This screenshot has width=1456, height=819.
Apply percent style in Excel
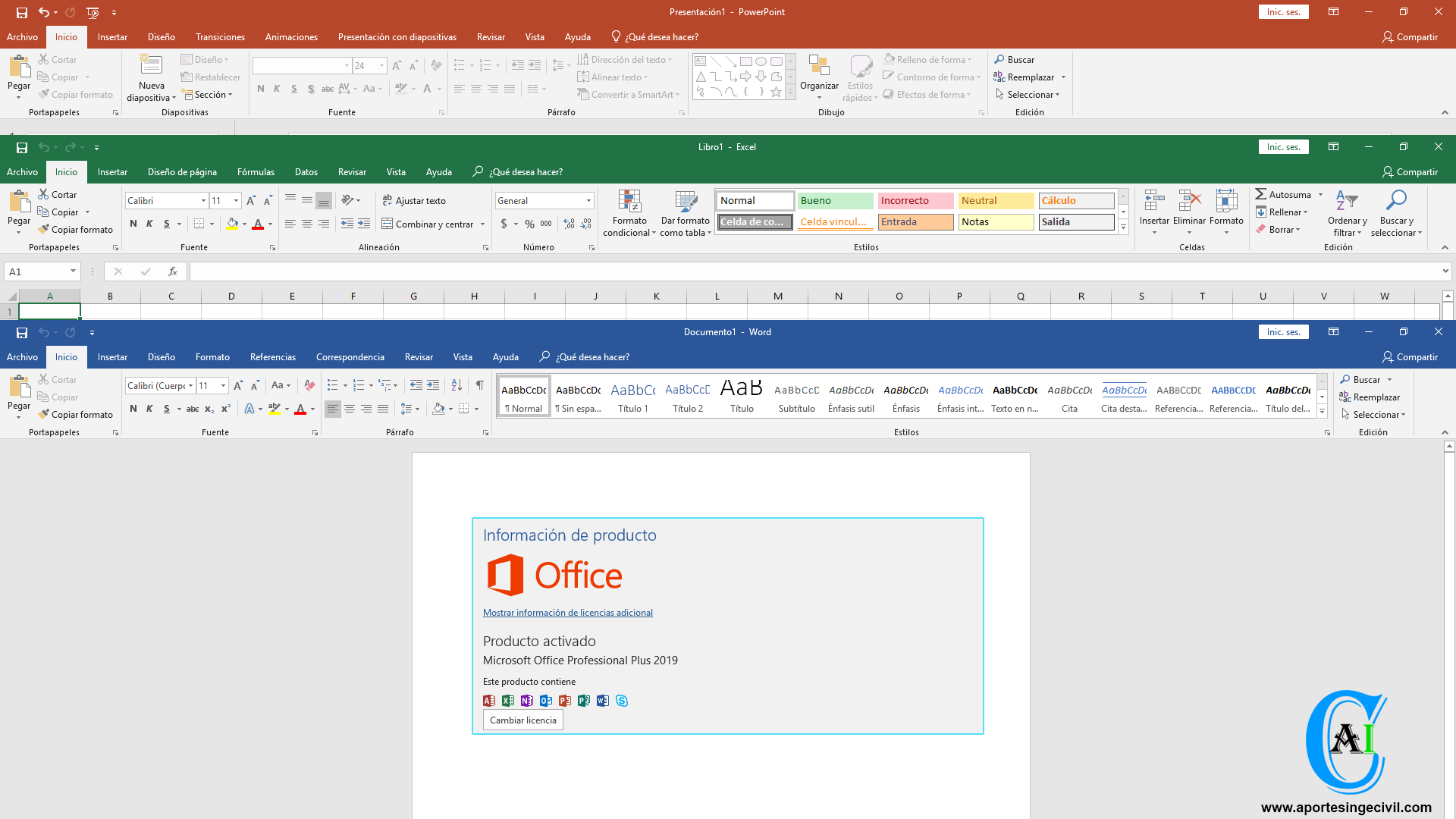529,224
